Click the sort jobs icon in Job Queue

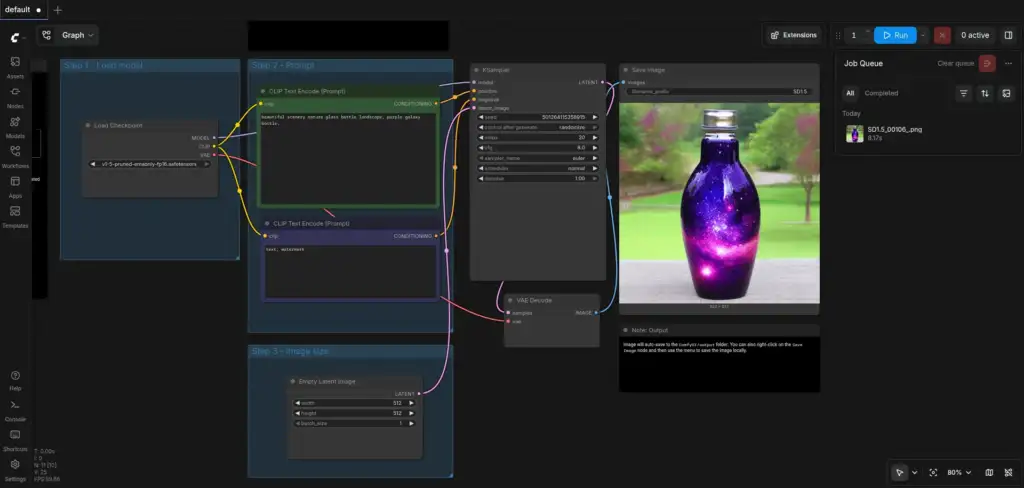(985, 93)
